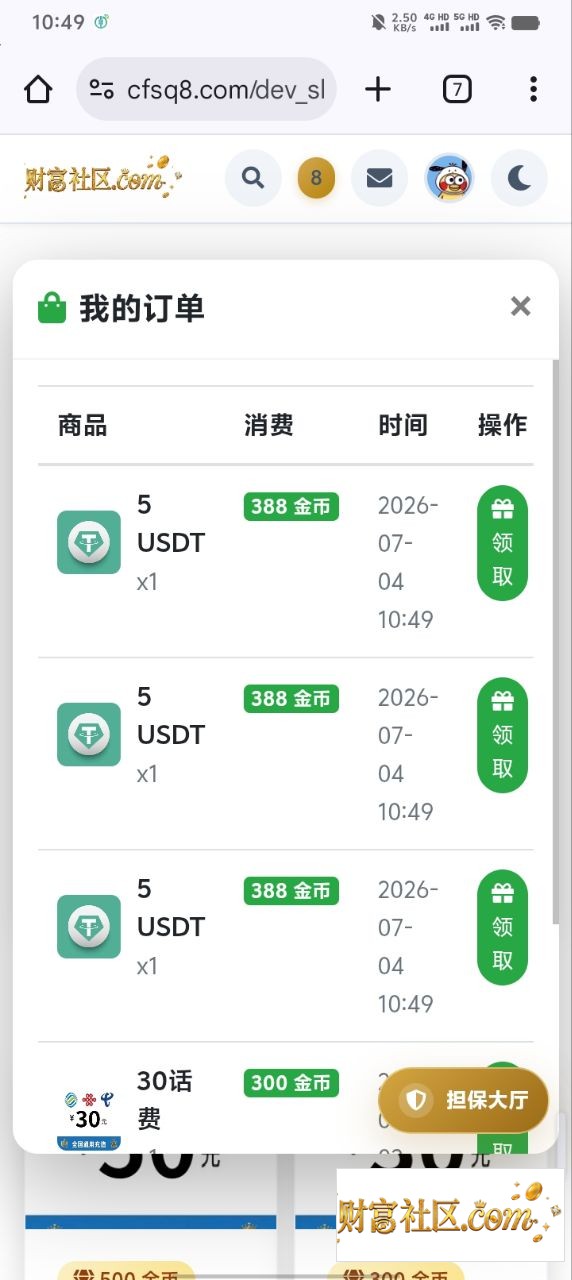Open the search magnifier icon
Viewport: 572px width, 1280px height.
pos(254,179)
